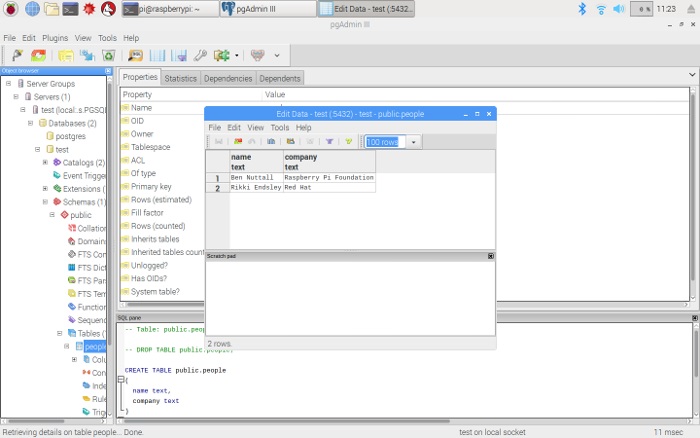
Task: Click the Drop object trash icon
Action: pyautogui.click(x=107, y=55)
